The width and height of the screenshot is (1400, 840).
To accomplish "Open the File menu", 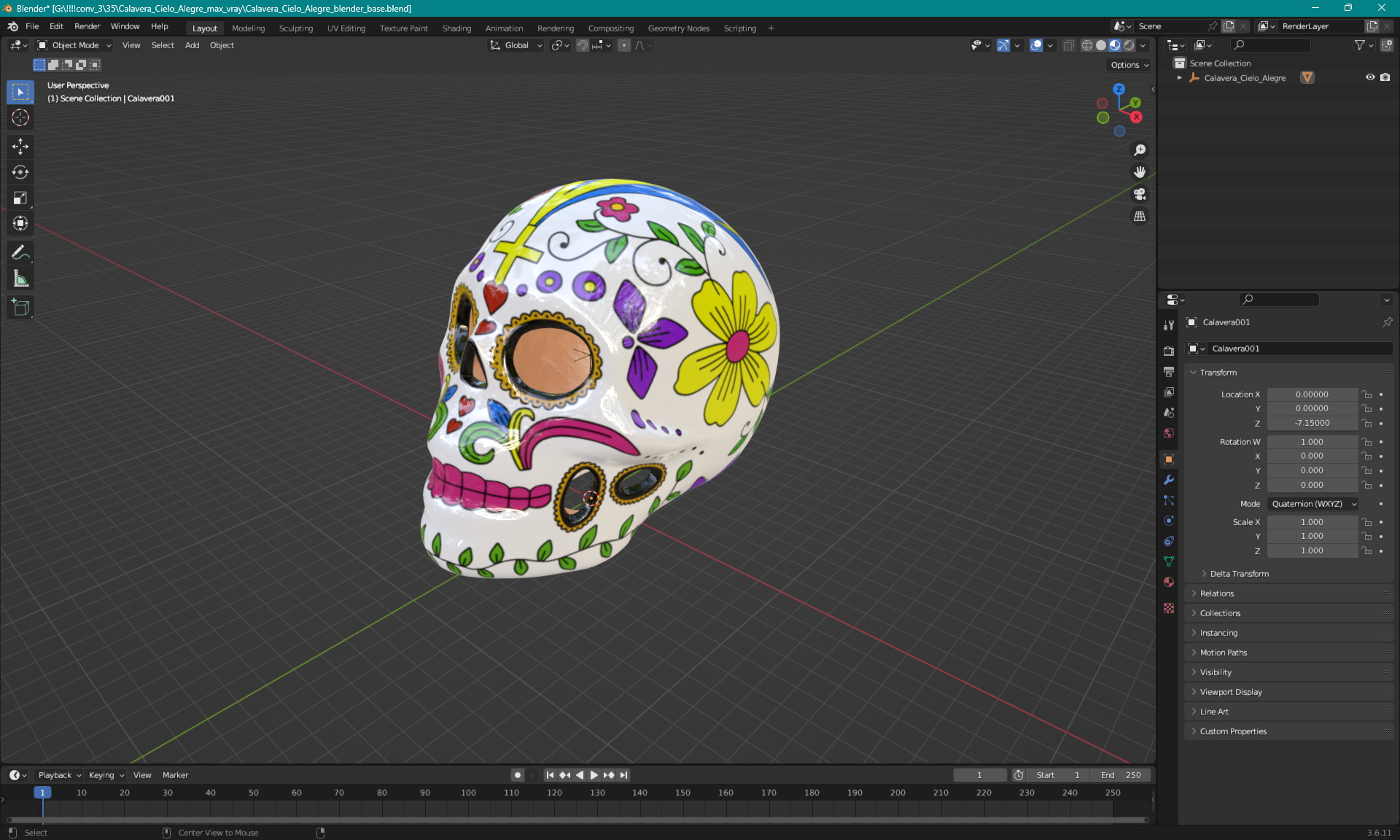I will 32,26.
